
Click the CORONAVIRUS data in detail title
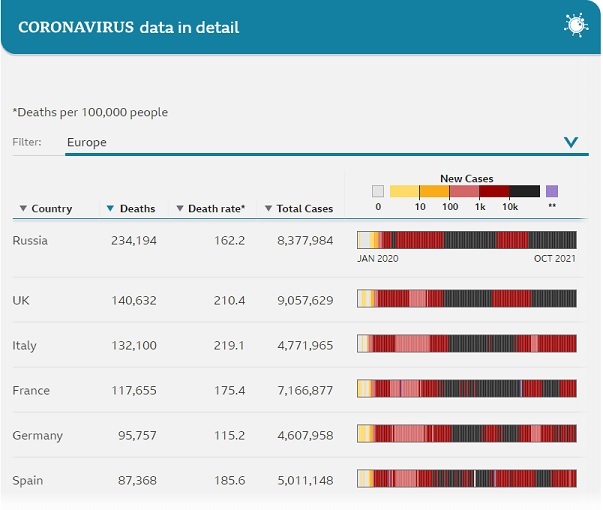128,27
